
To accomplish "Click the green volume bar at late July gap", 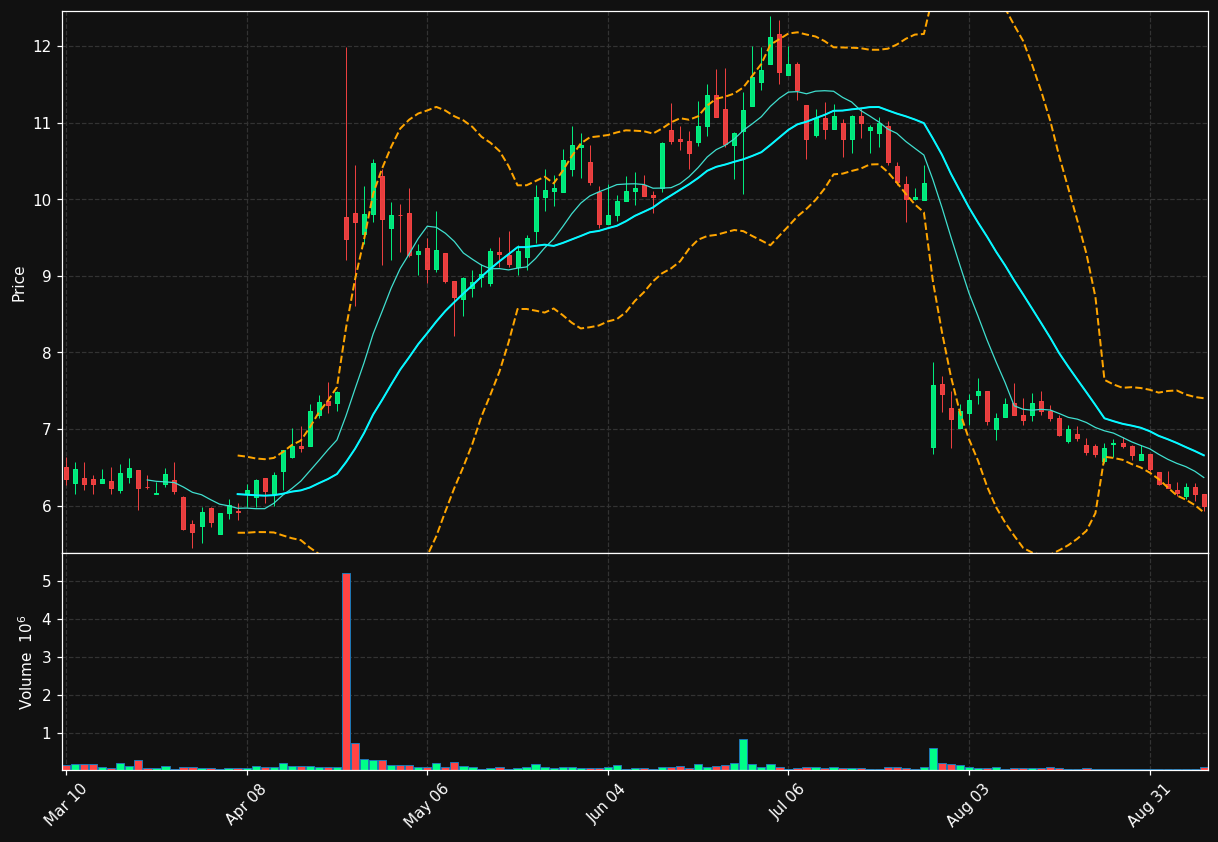I will coord(933,759).
